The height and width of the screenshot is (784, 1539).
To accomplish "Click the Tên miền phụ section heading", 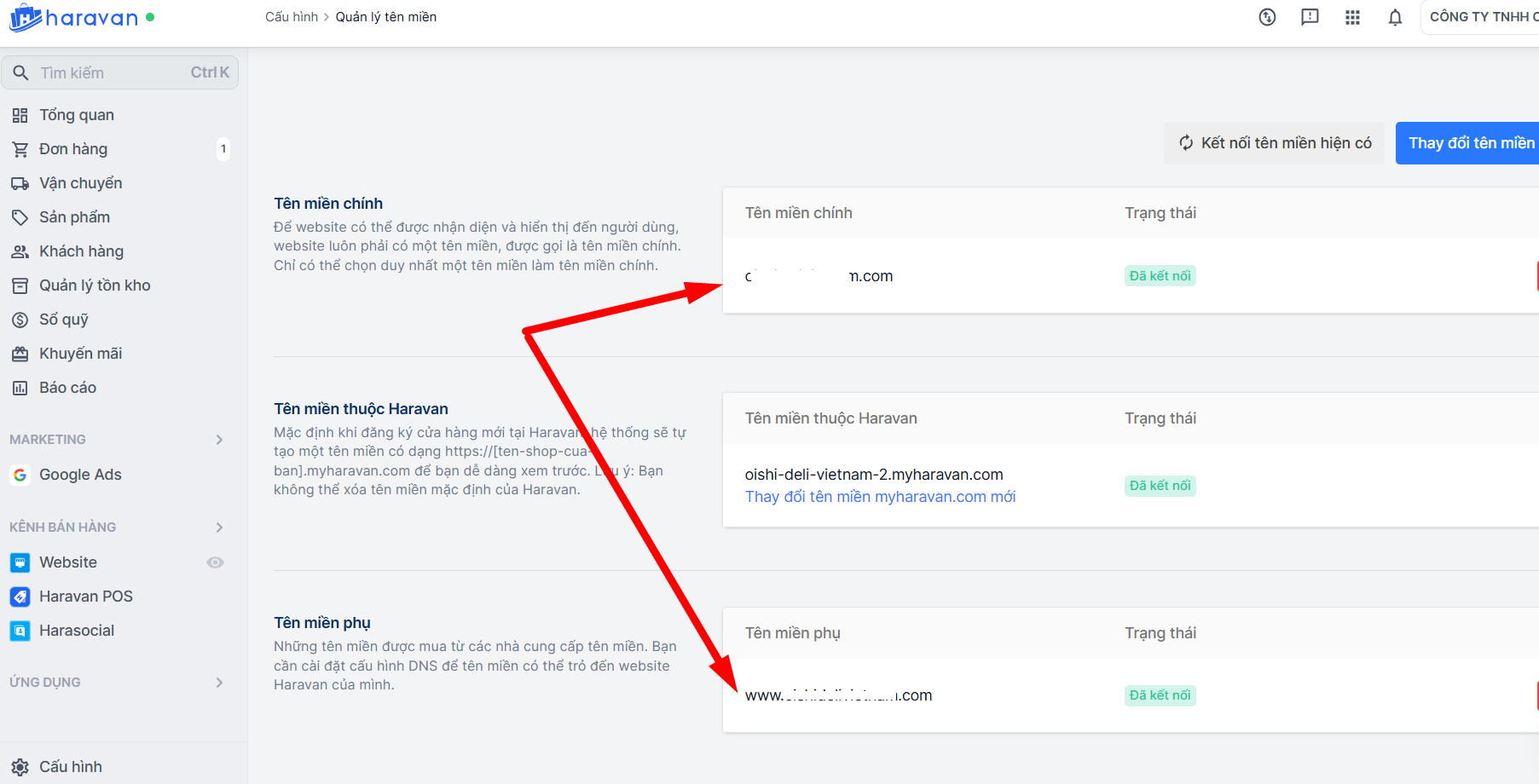I will (x=322, y=623).
